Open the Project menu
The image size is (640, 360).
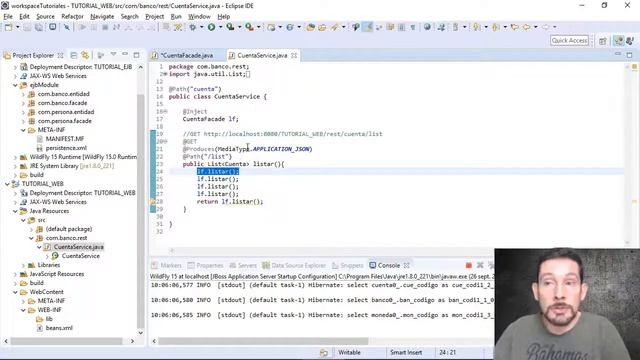click(155, 16)
